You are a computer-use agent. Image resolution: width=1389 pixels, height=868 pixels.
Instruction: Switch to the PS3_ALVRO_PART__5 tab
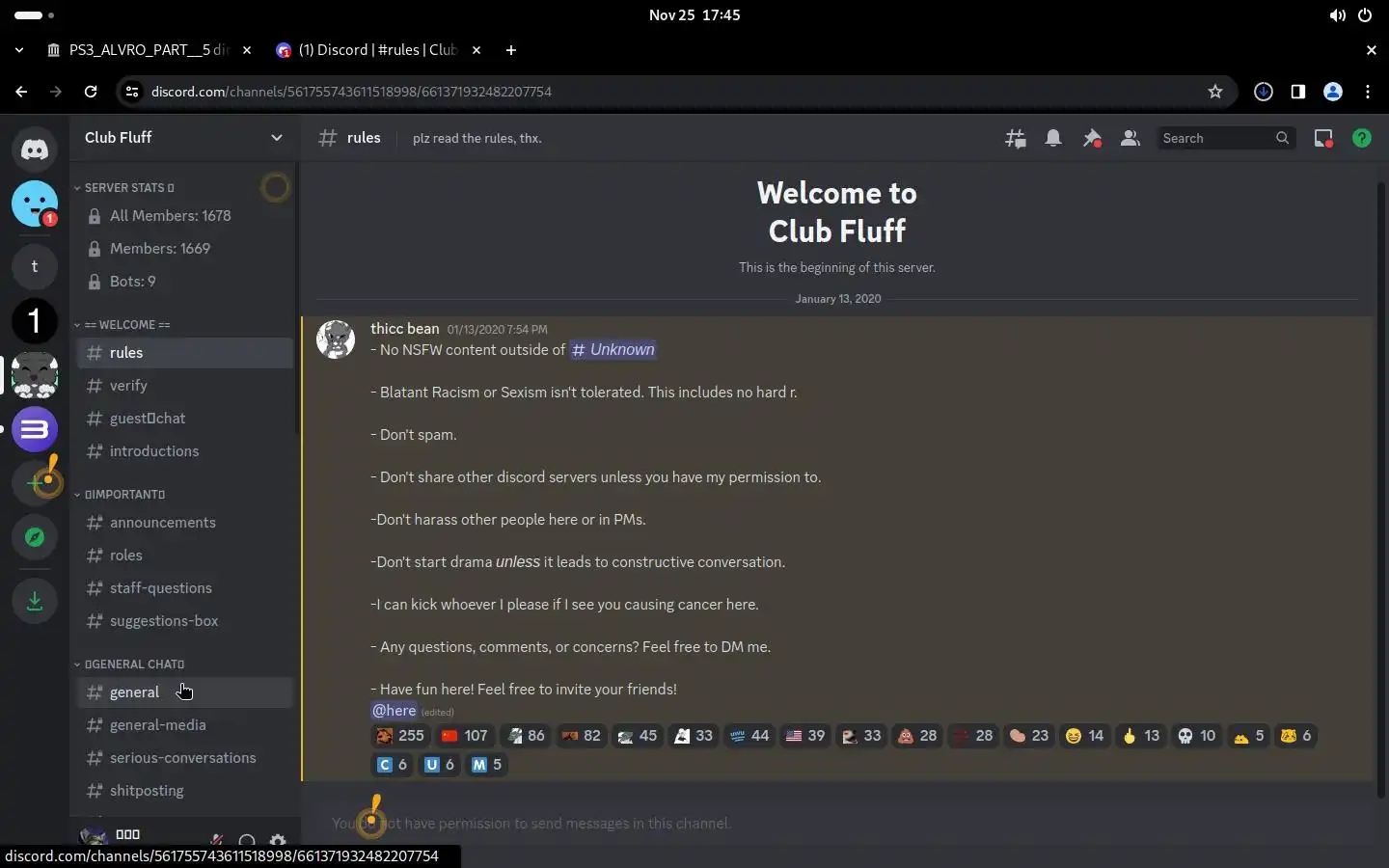pyautogui.click(x=149, y=50)
